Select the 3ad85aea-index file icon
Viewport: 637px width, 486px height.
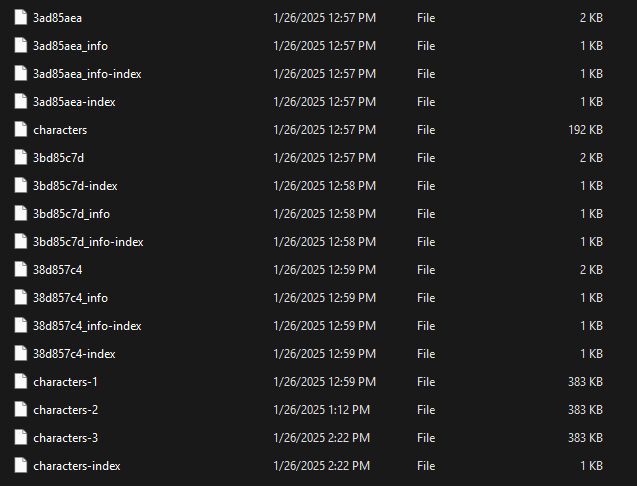point(21,102)
